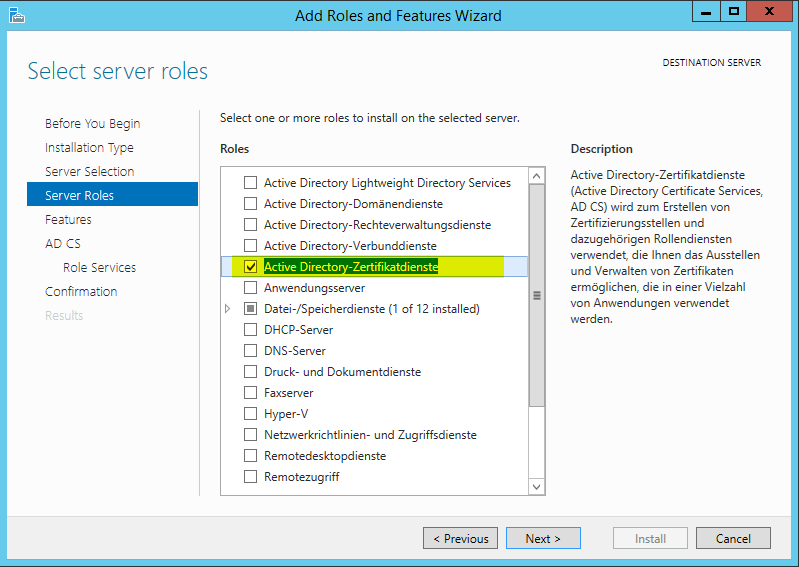
Task: Go to Features step
Action: tap(68, 220)
